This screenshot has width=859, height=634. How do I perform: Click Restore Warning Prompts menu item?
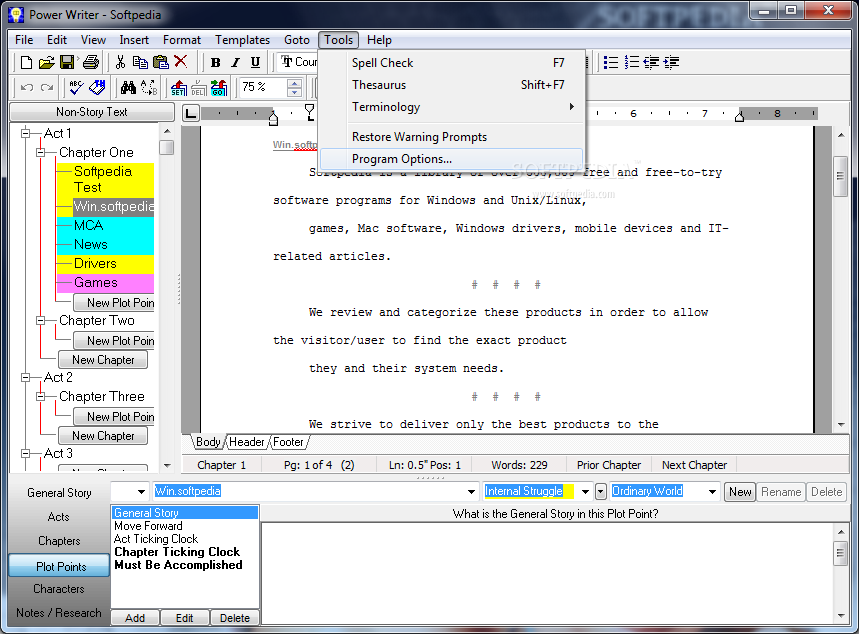point(453,137)
